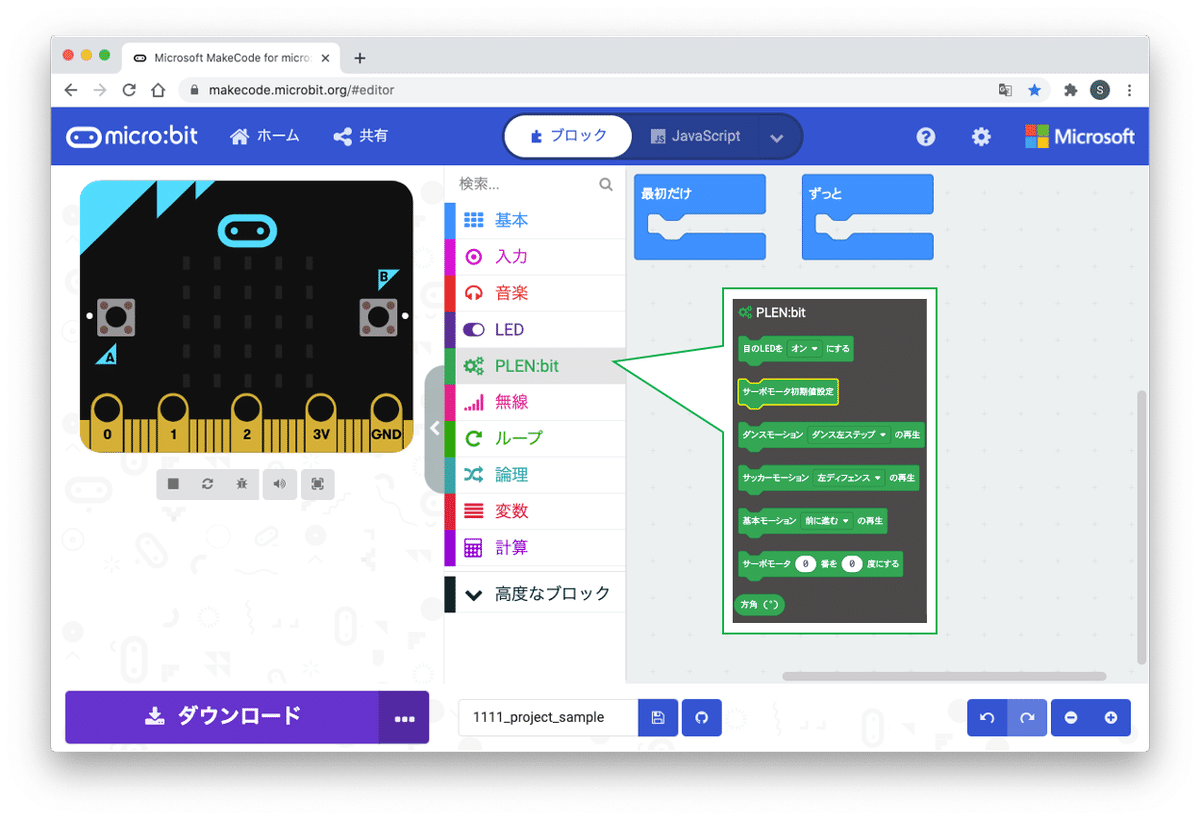Open the GitHub repository button
The width and height of the screenshot is (1200, 819).
pos(702,718)
